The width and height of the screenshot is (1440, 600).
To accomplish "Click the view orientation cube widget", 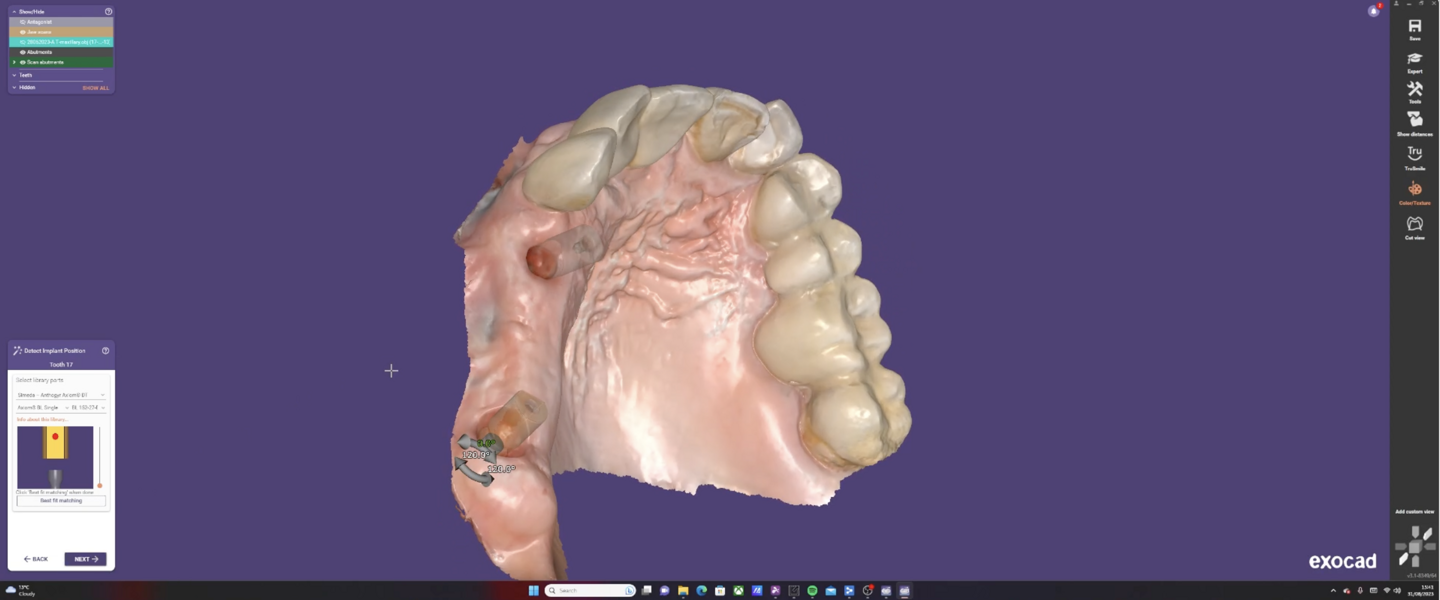I will pyautogui.click(x=1414, y=546).
